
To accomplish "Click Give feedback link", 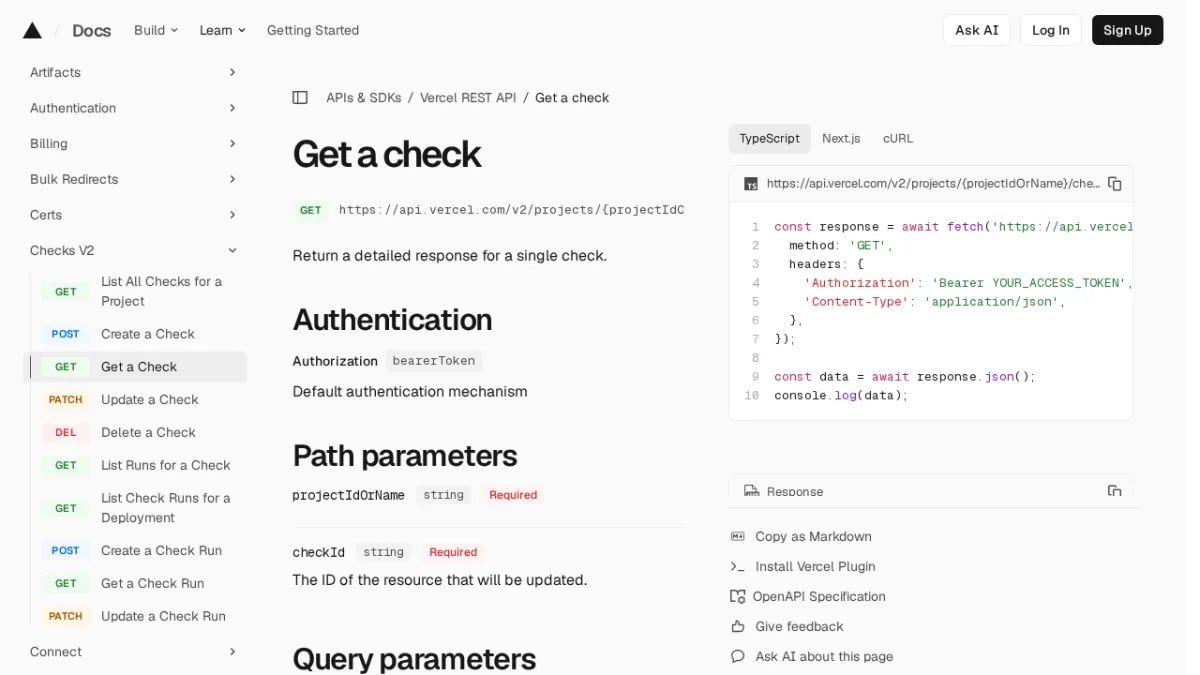I will tap(799, 626).
